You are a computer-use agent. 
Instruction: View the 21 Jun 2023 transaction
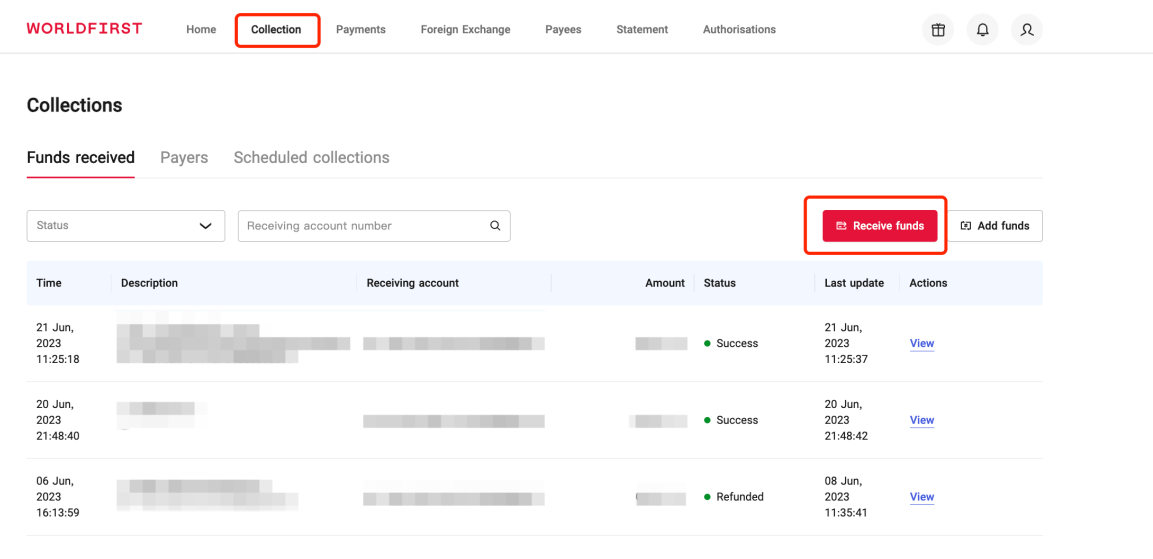coord(921,344)
